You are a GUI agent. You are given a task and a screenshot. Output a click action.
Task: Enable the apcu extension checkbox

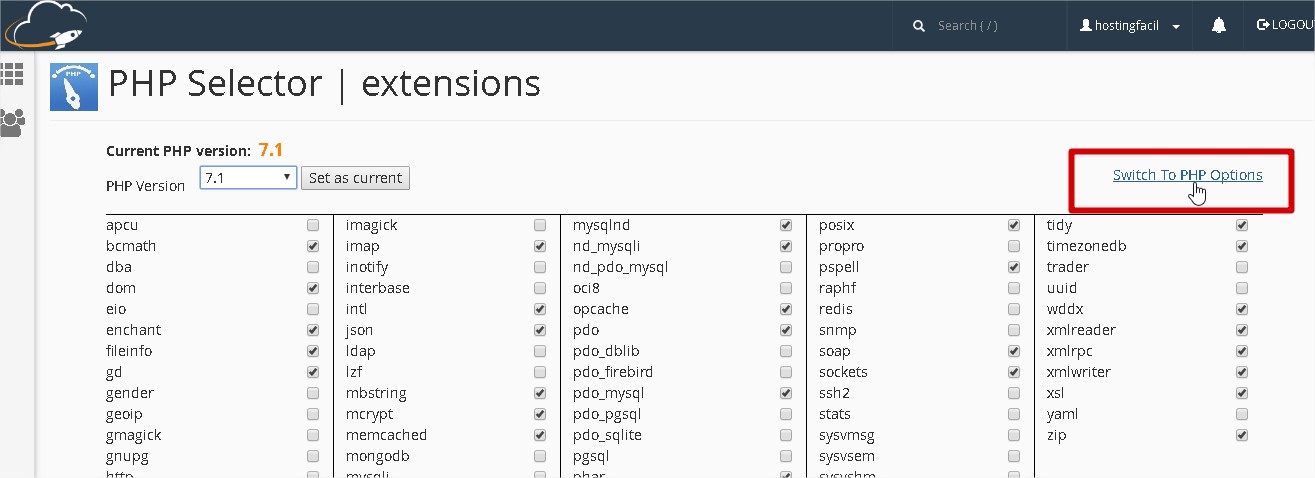[x=313, y=225]
